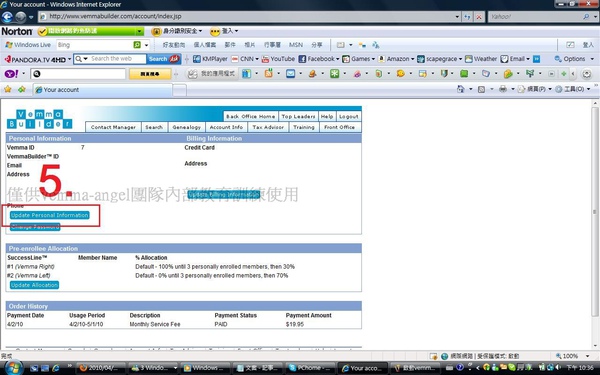
Task: Click the Home icon in the command bar
Action: [461, 89]
